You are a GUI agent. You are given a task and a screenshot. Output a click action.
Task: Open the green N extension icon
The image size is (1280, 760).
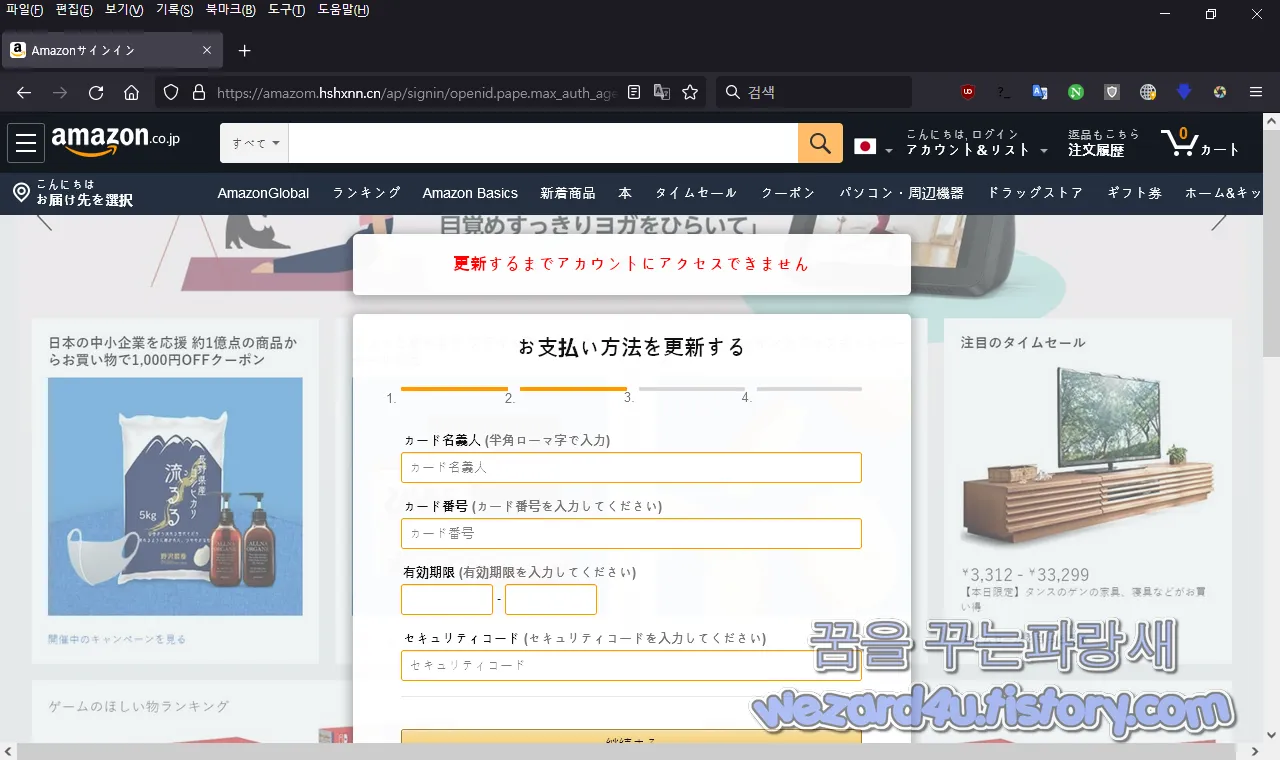coord(1076,92)
